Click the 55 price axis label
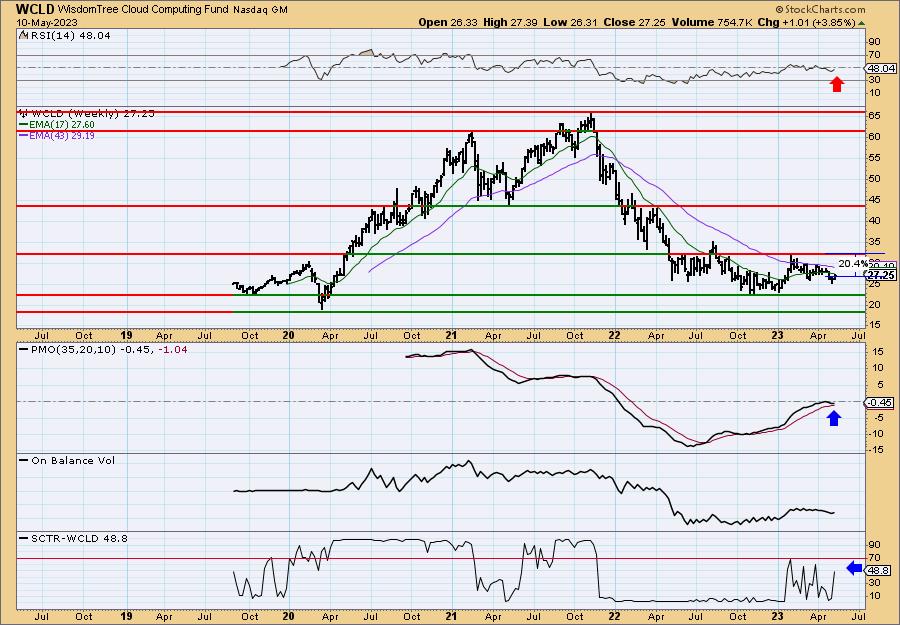Screen dimensions: 900x625 click(x=874, y=158)
